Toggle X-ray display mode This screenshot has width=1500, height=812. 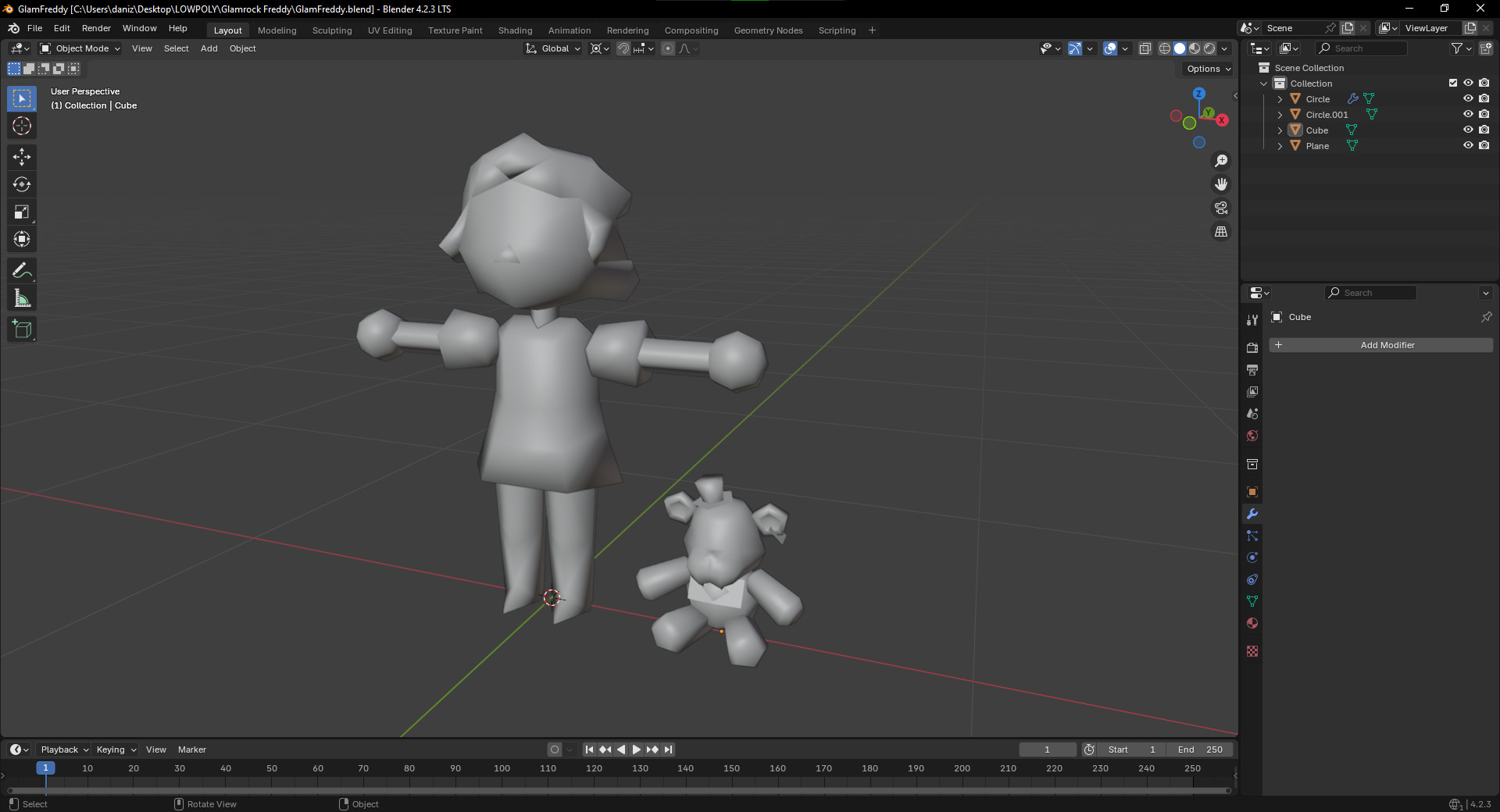coord(1145,48)
